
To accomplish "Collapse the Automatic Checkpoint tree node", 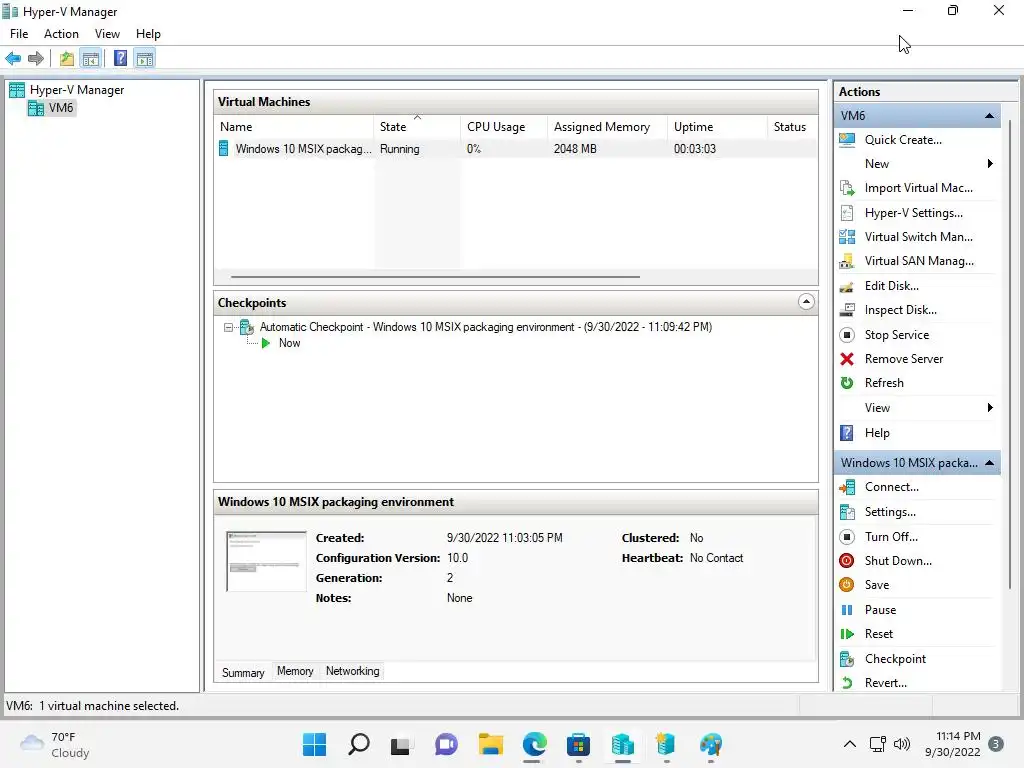I will pyautogui.click(x=228, y=327).
